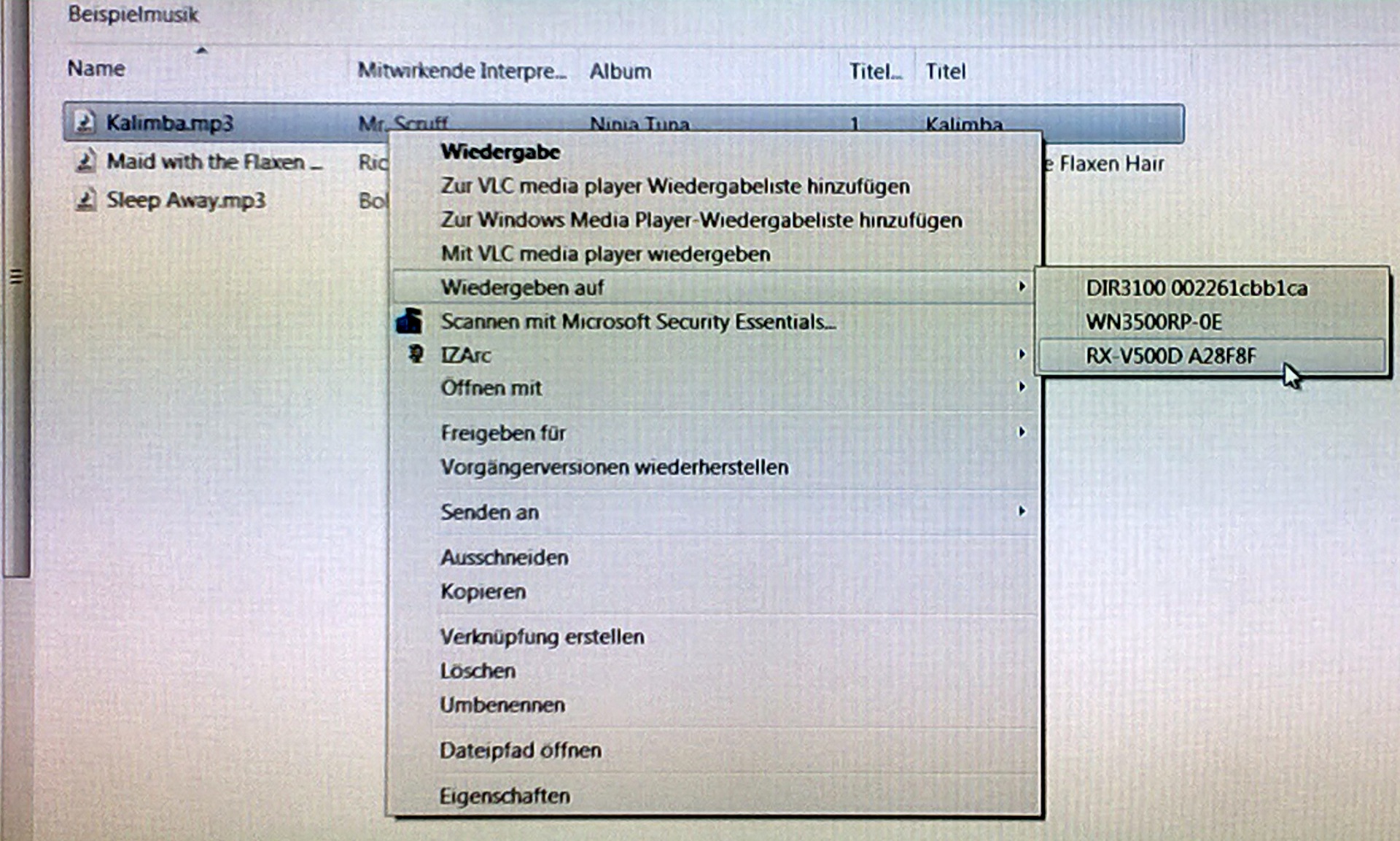Expand the Öffnen mit submenu arrow
The height and width of the screenshot is (841, 1400).
(1022, 387)
